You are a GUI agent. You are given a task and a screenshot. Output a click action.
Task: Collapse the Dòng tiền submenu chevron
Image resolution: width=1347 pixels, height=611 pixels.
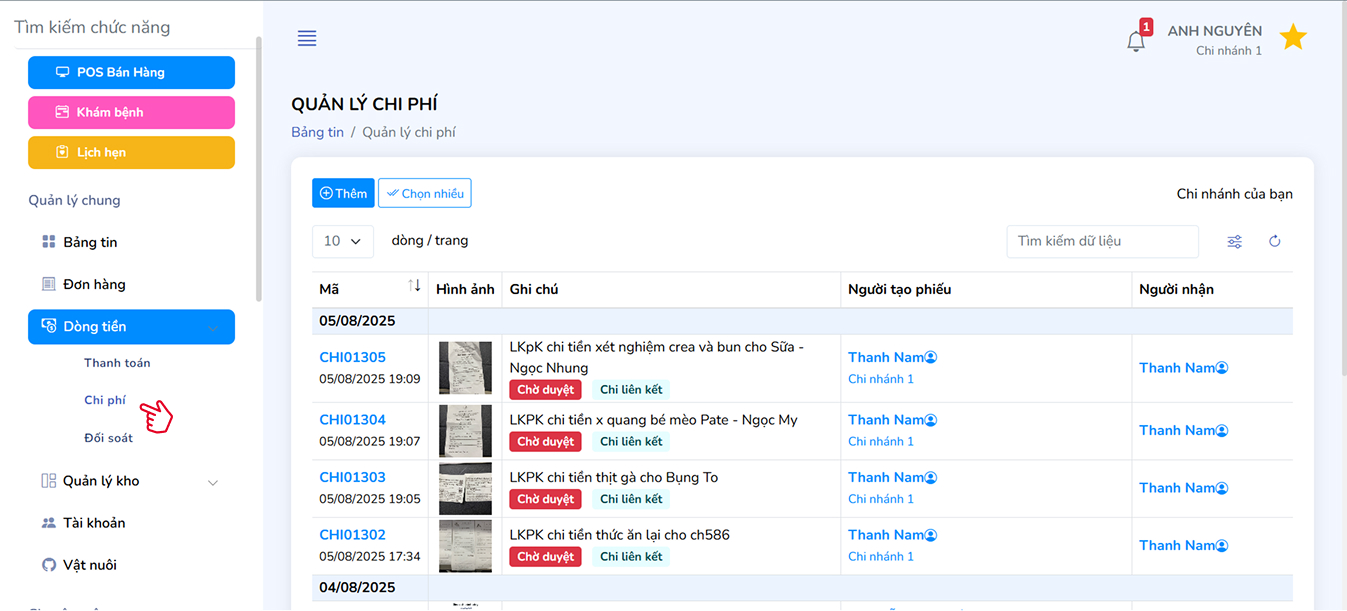coord(211,327)
